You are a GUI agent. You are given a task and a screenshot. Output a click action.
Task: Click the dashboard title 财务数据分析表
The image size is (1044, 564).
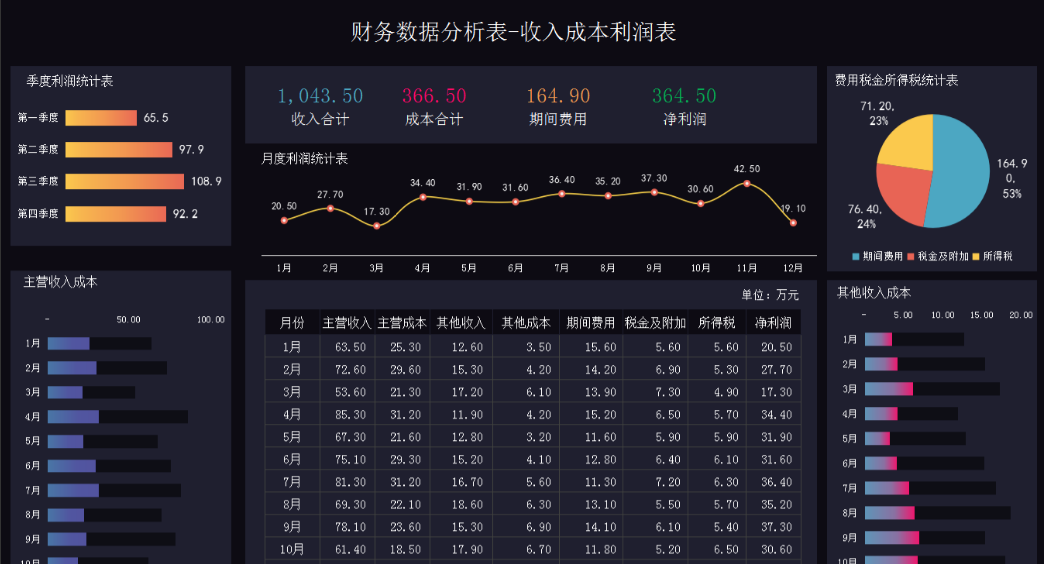429,32
